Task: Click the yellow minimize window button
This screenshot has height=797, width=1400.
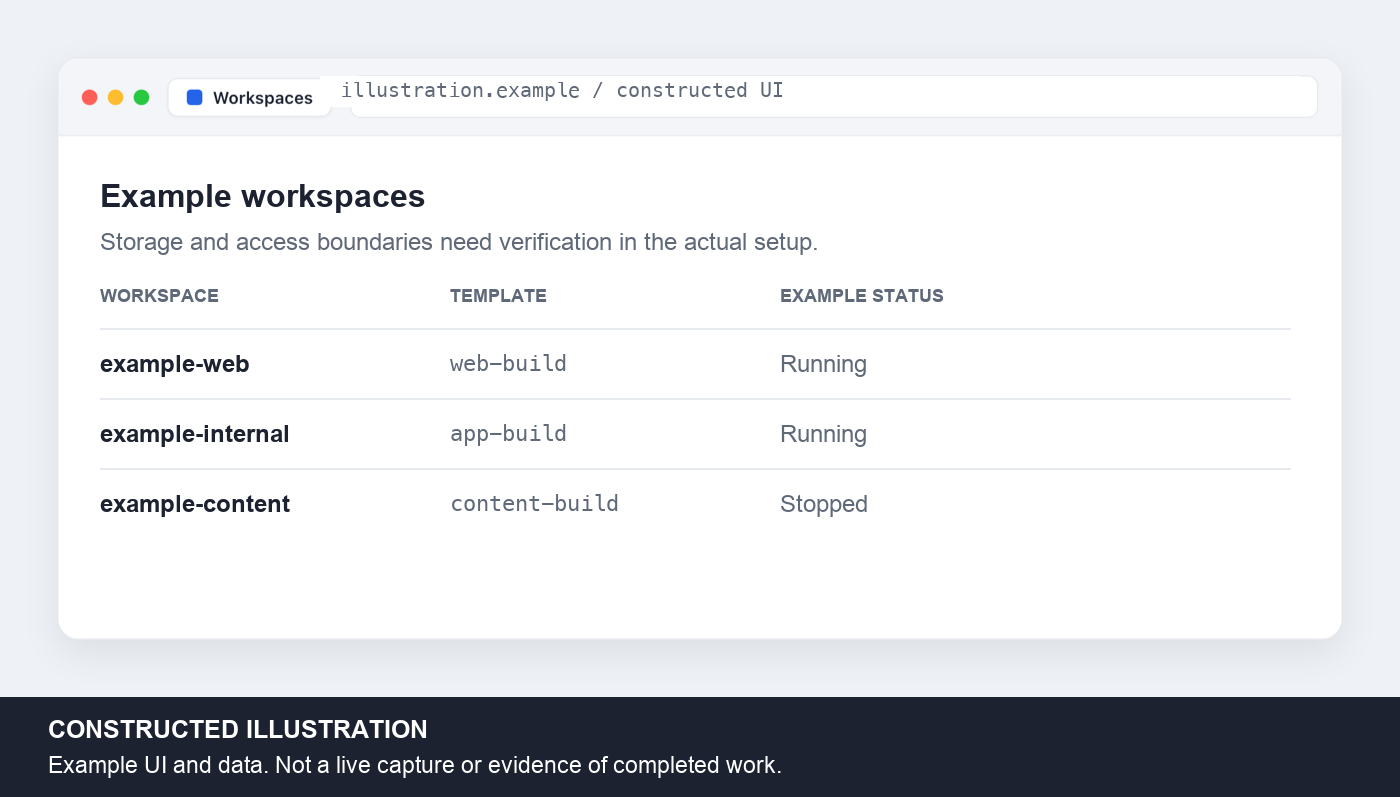Action: pos(116,97)
